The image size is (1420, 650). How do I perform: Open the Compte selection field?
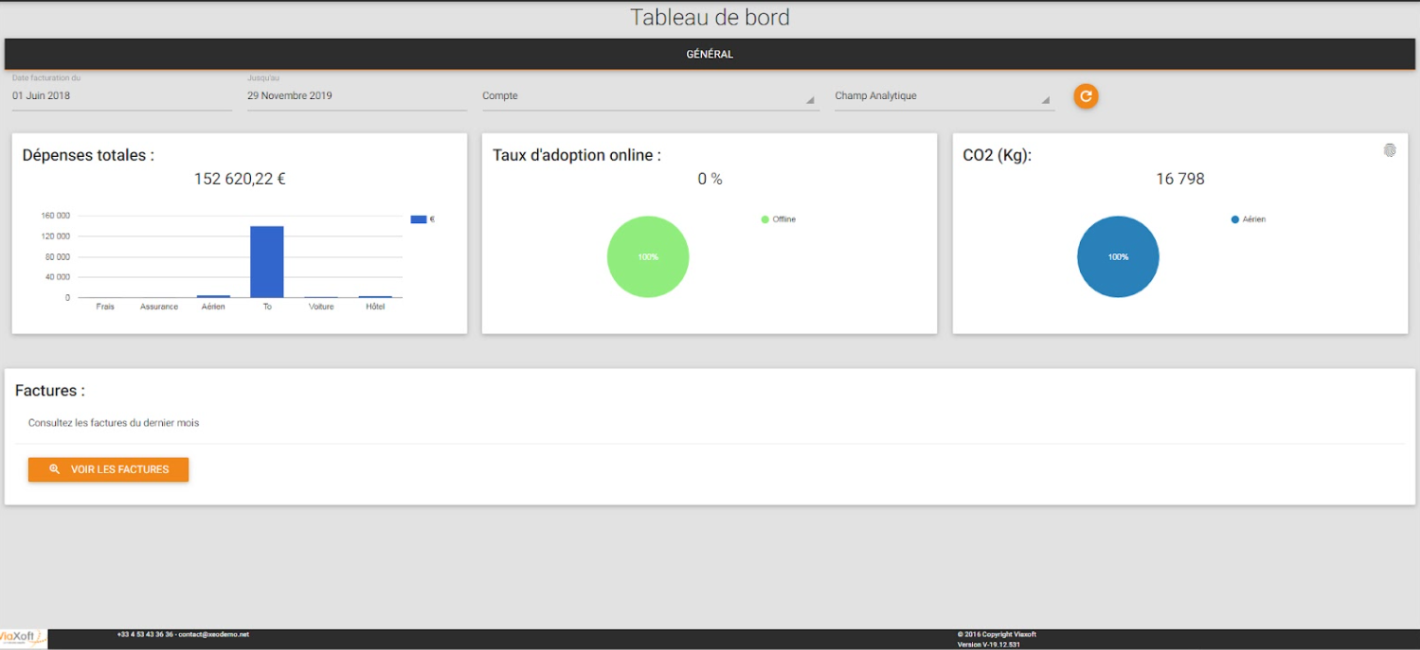[650, 97]
